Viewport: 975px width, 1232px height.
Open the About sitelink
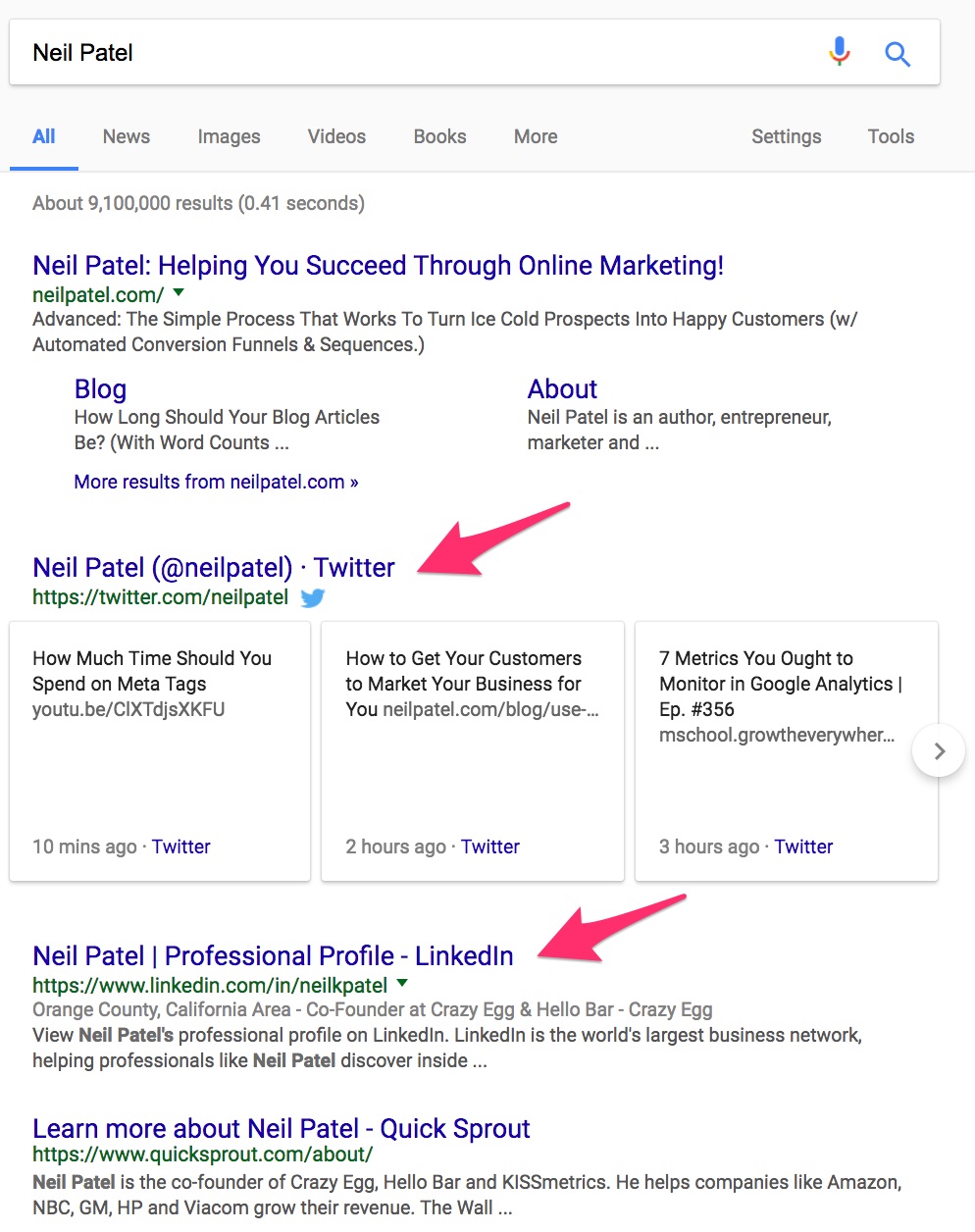click(562, 389)
